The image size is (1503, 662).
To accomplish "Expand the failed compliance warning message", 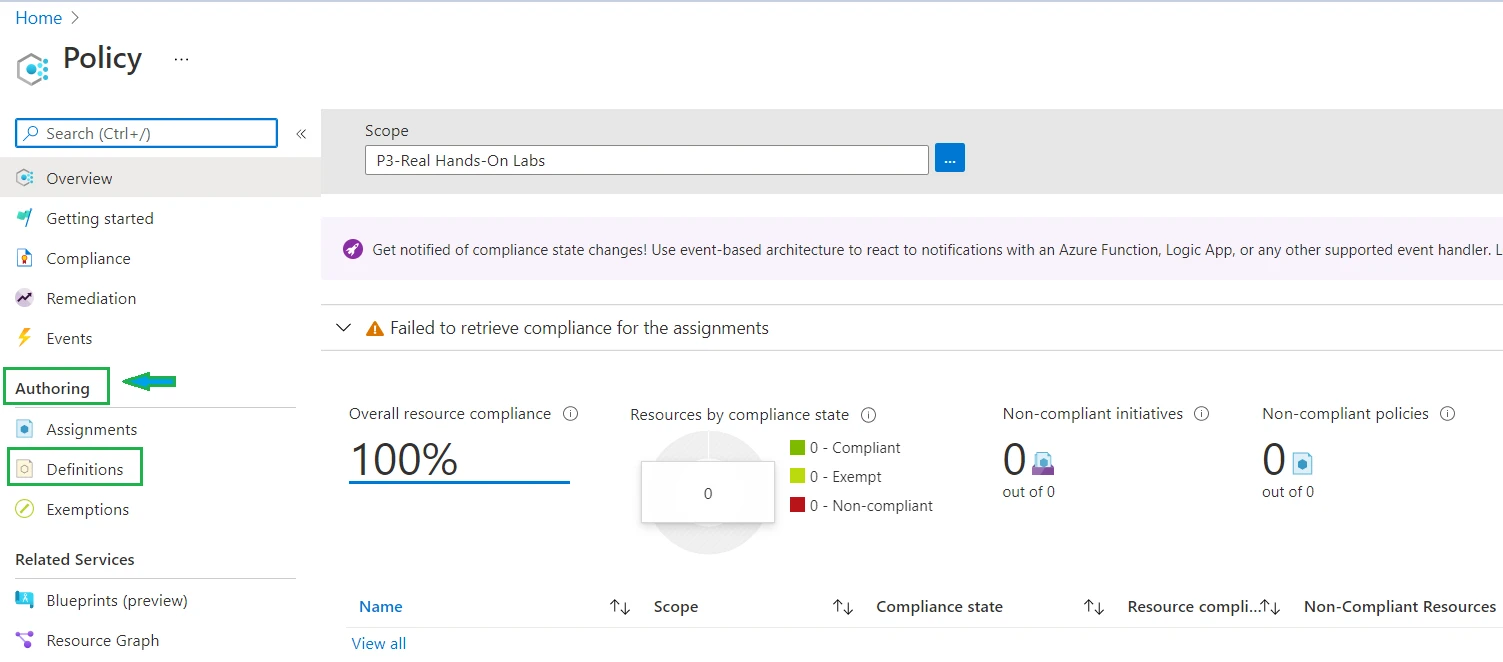I will pos(343,327).
